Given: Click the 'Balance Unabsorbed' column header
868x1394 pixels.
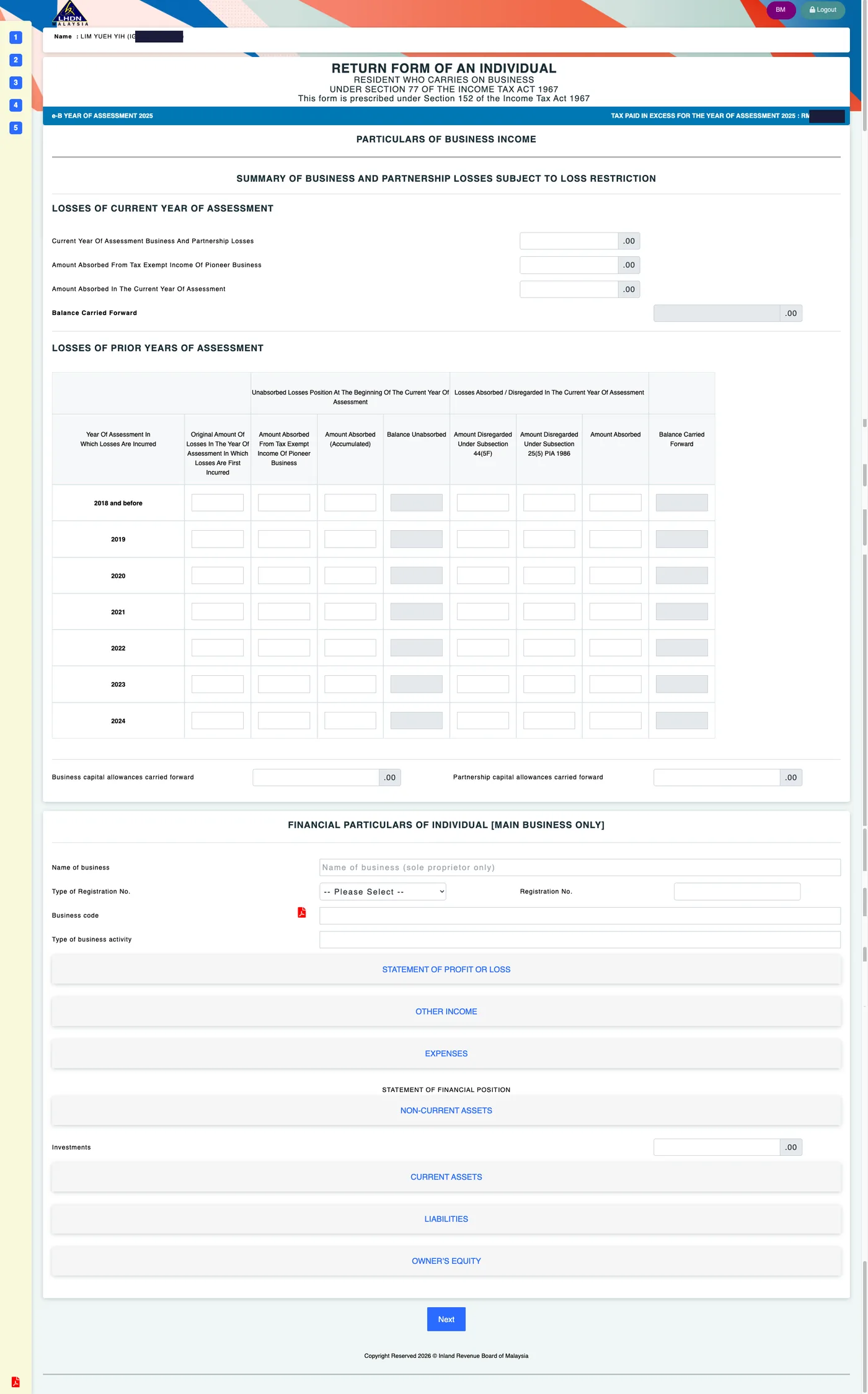Looking at the screenshot, I should [x=417, y=435].
